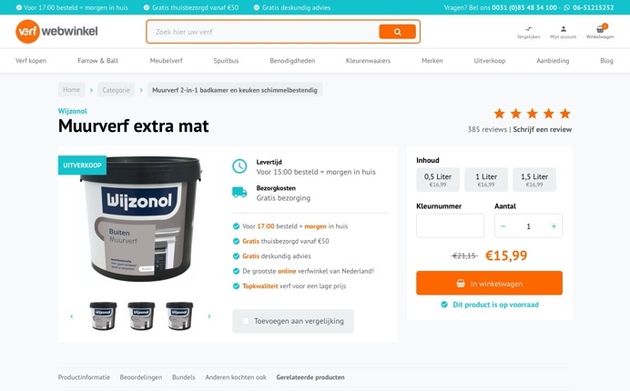Image resolution: width=630 pixels, height=391 pixels.
Task: Focus the Kleurnummer input field
Action: [x=450, y=225]
